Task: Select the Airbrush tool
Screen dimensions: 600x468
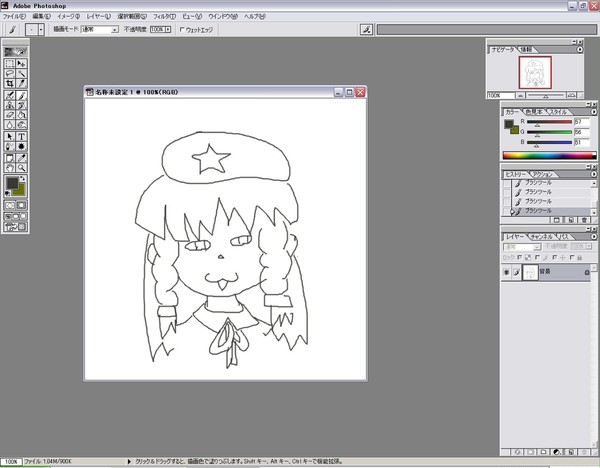Action: [10, 95]
